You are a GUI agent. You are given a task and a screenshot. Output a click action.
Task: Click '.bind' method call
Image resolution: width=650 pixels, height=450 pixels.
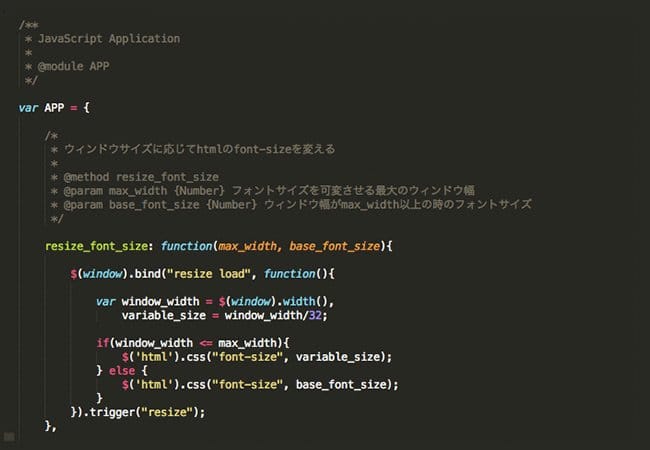[x=145, y=274]
